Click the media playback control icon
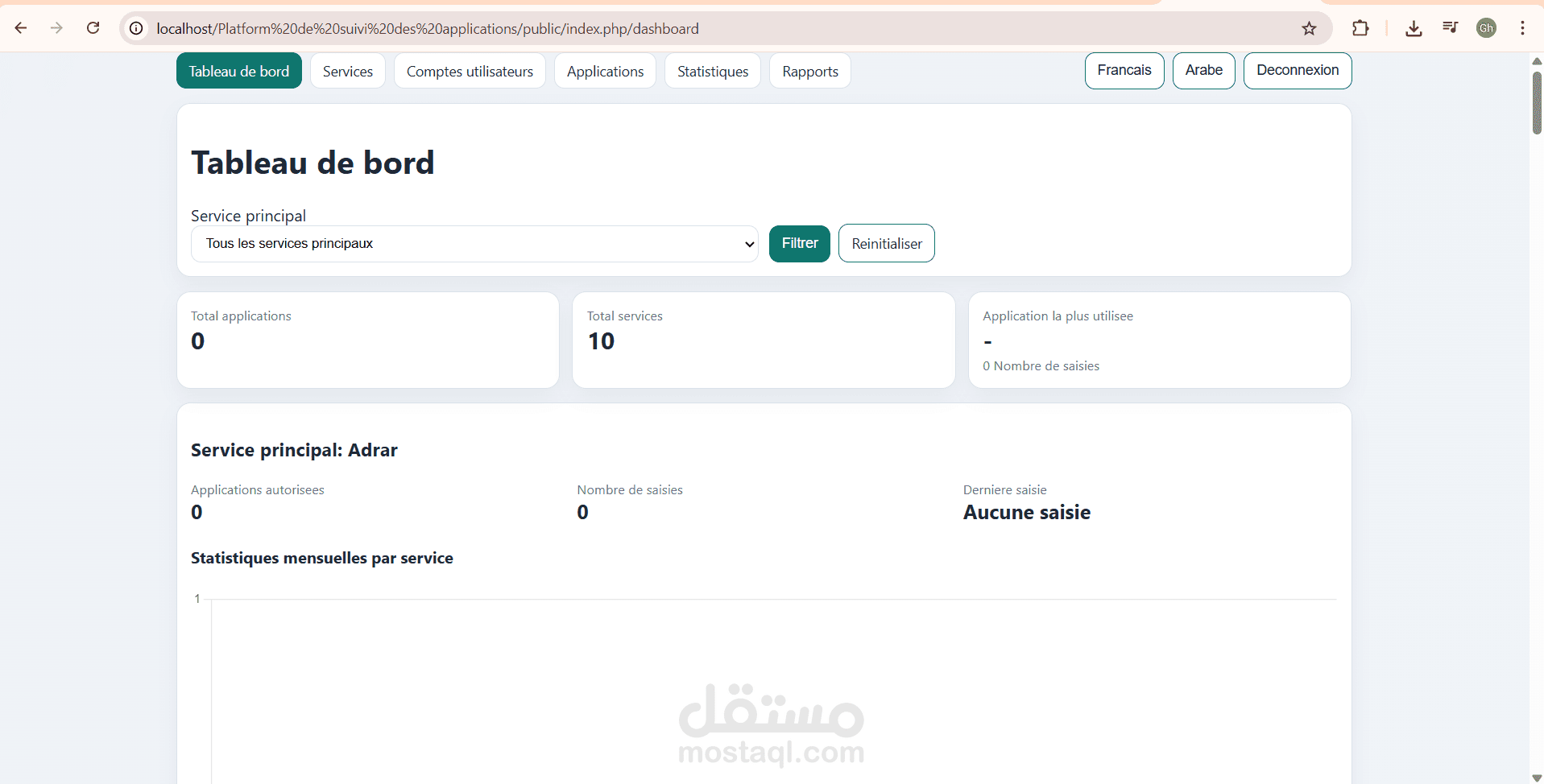 click(x=1450, y=28)
